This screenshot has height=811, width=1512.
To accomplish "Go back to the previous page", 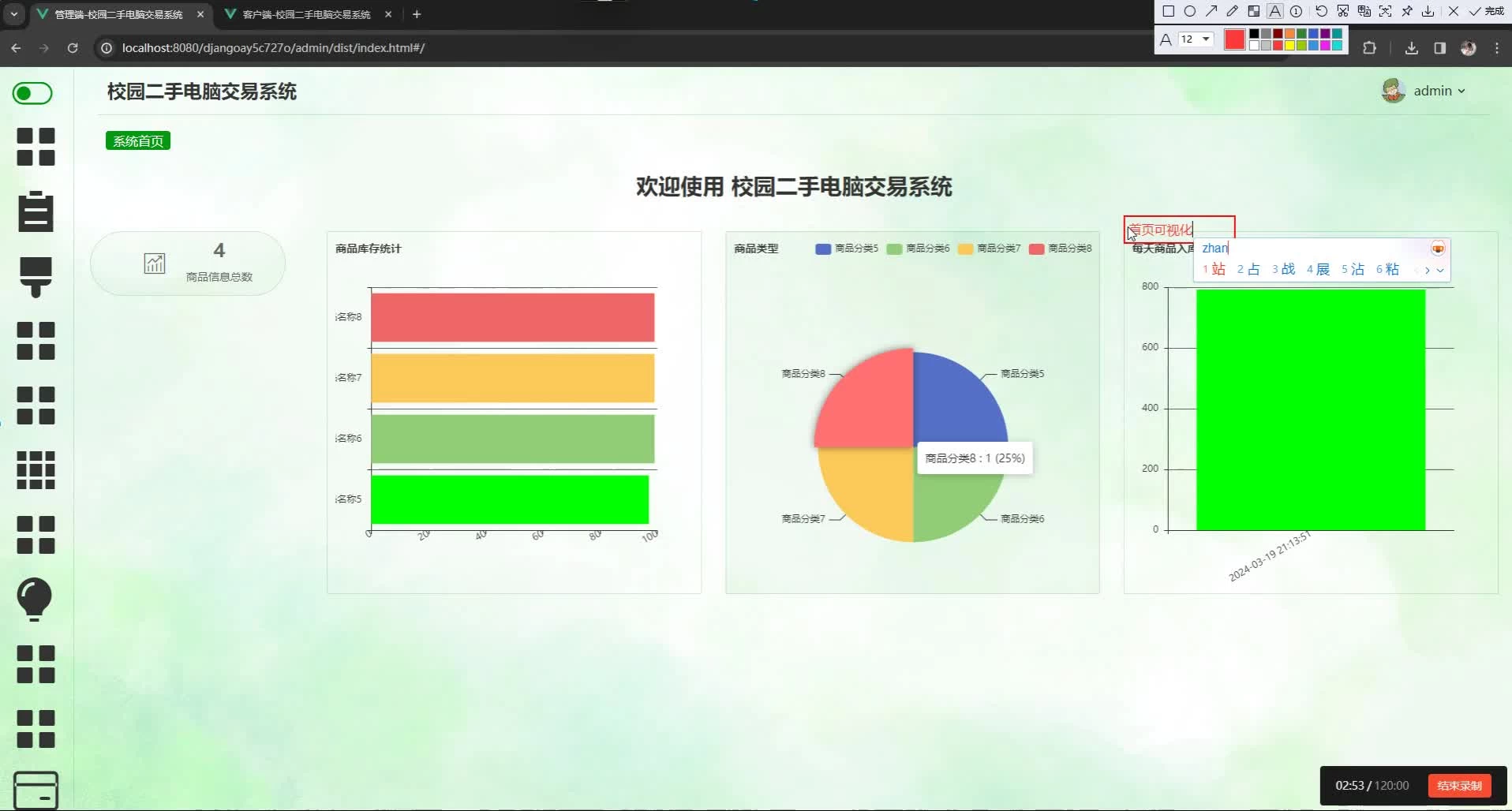I will click(x=16, y=48).
